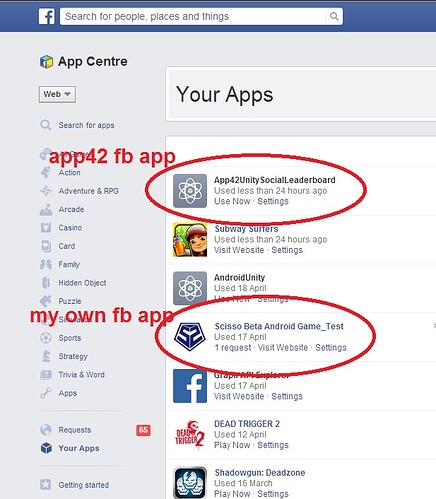The width and height of the screenshot is (436, 499).
Task: Open the 1 request link for Scisso Beta
Action: pos(232,348)
